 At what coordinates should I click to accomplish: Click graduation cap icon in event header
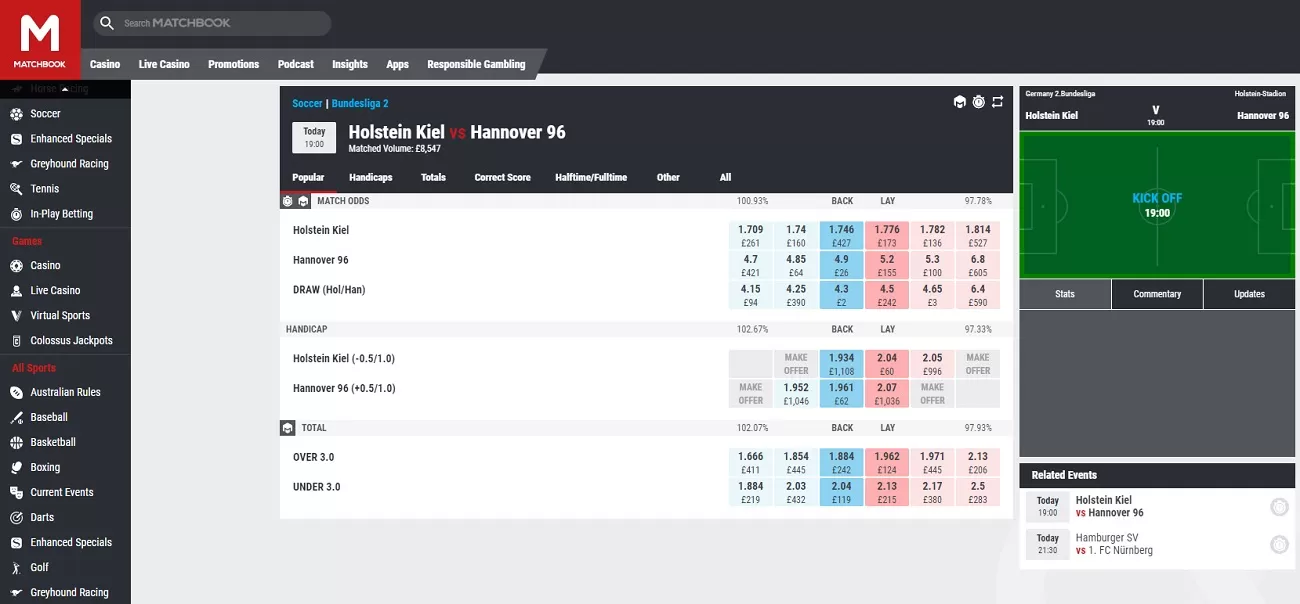tap(960, 102)
